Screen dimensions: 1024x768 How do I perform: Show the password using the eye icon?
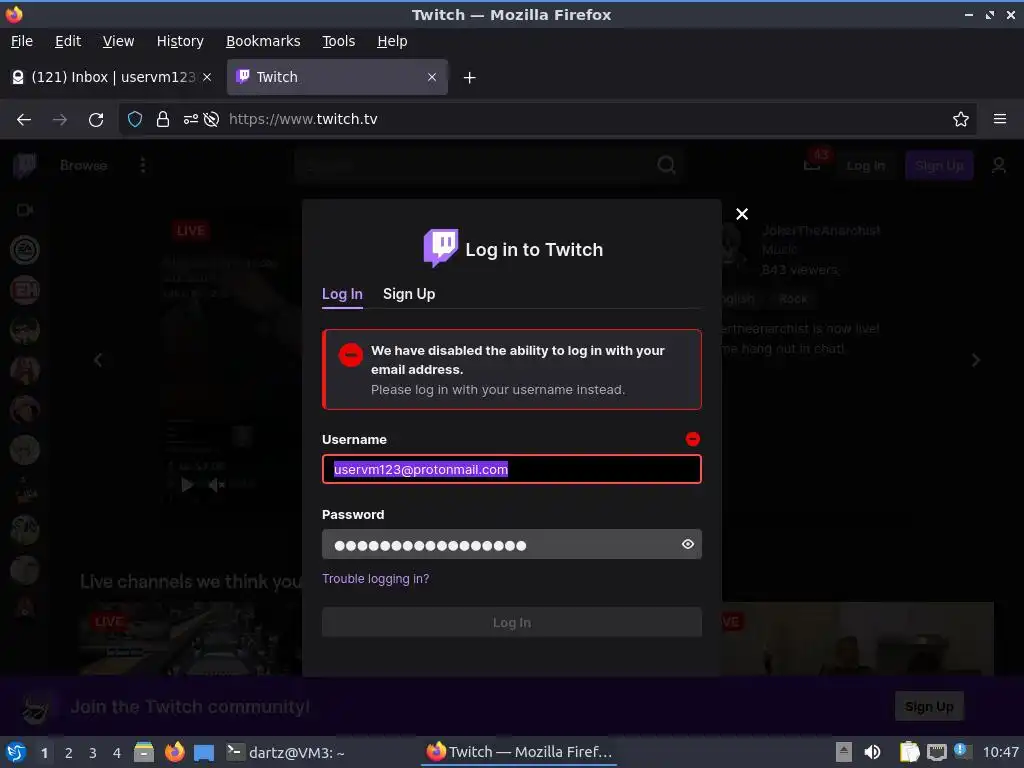point(688,544)
